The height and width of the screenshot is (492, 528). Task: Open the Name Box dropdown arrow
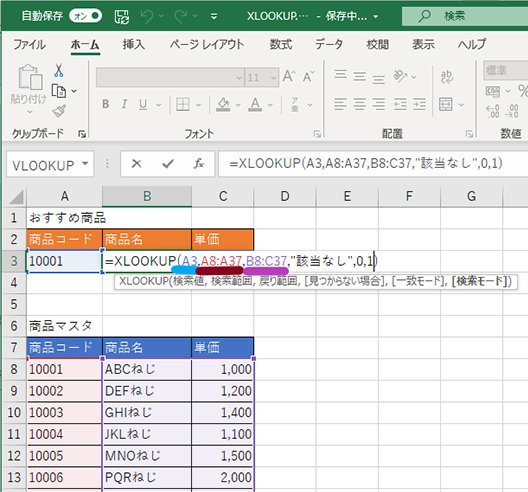click(85, 164)
